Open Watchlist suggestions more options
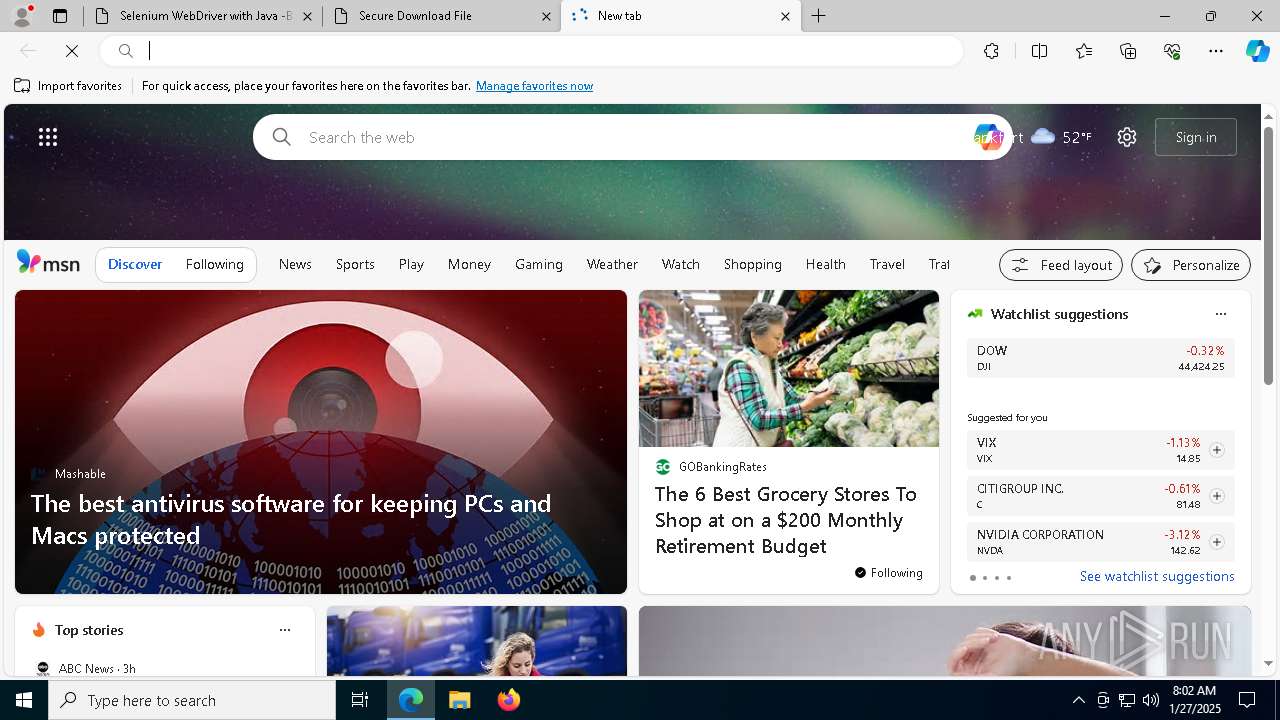This screenshot has width=1280, height=720. point(1220,314)
